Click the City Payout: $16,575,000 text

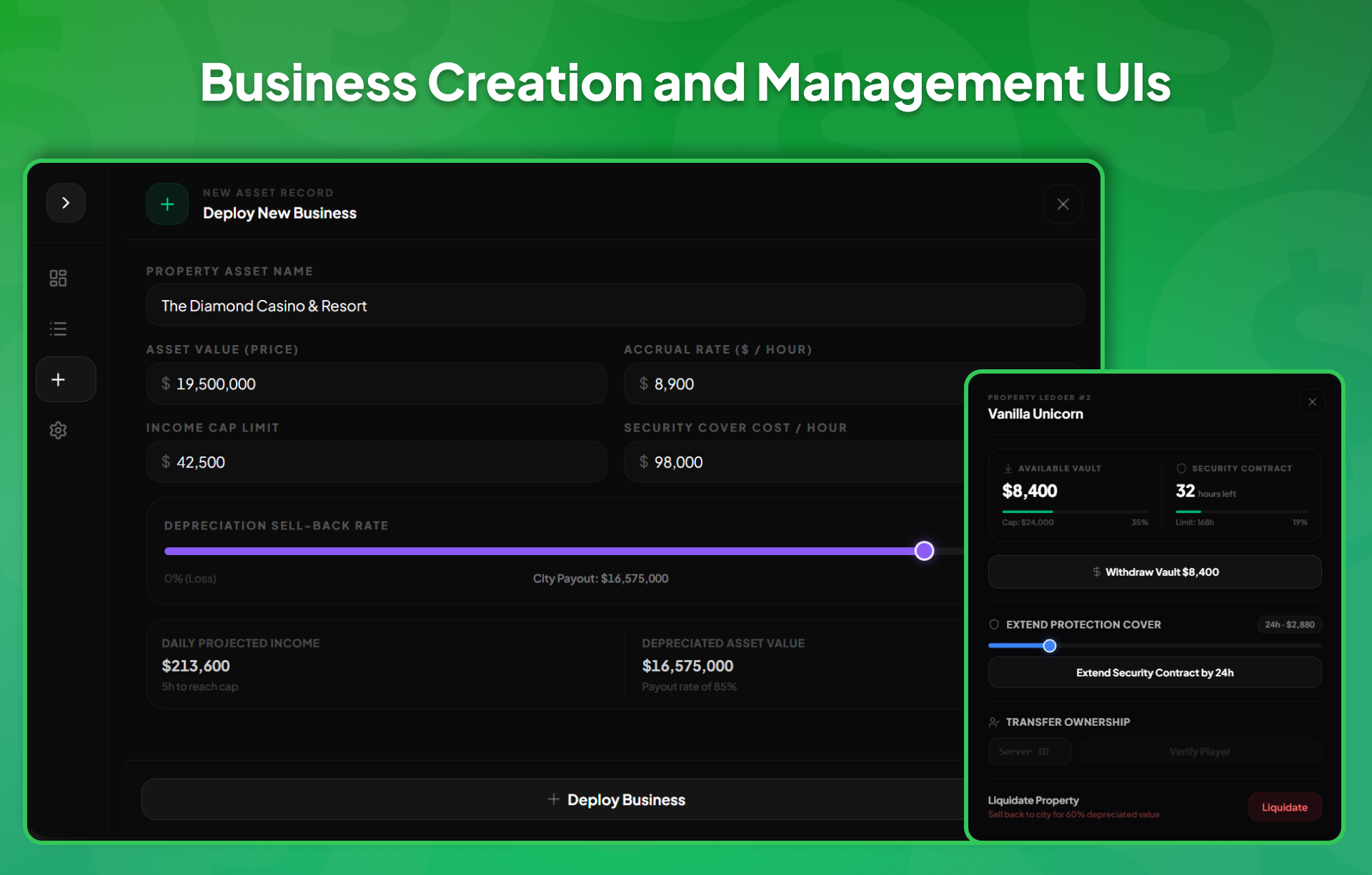pos(600,579)
